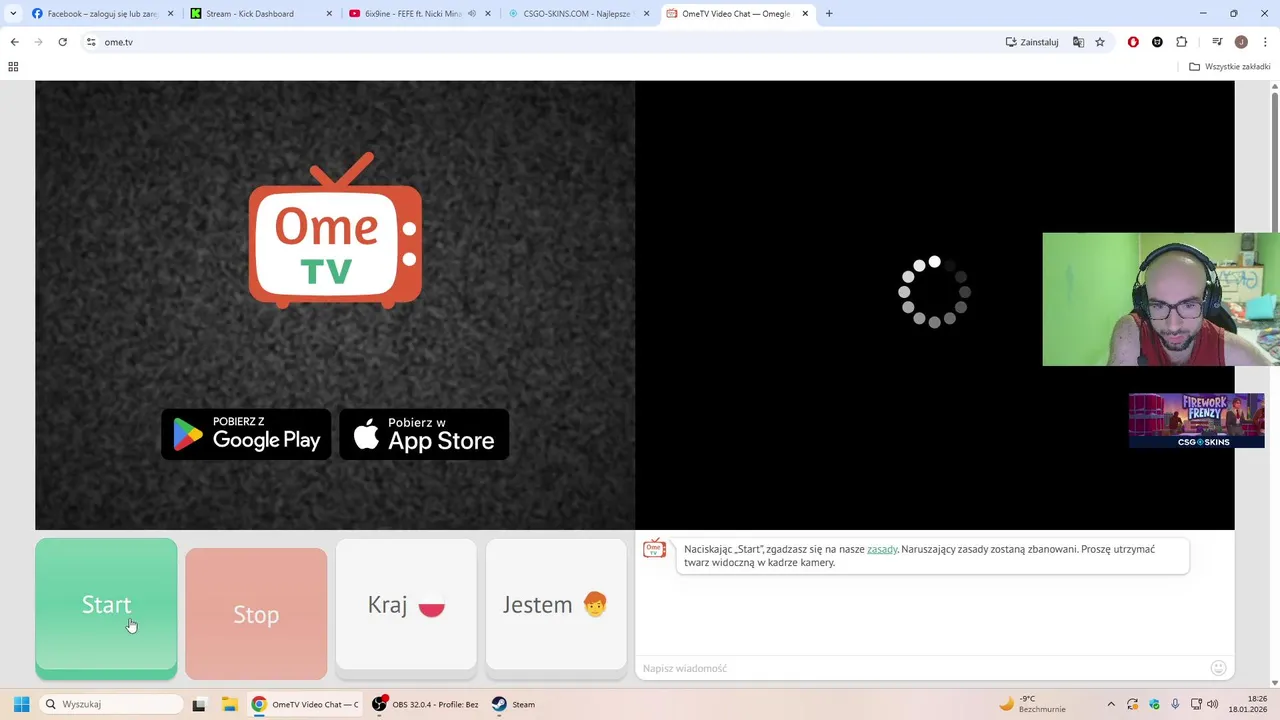Bookmark this page with star icon
This screenshot has height=720, width=1280.
point(1100,42)
